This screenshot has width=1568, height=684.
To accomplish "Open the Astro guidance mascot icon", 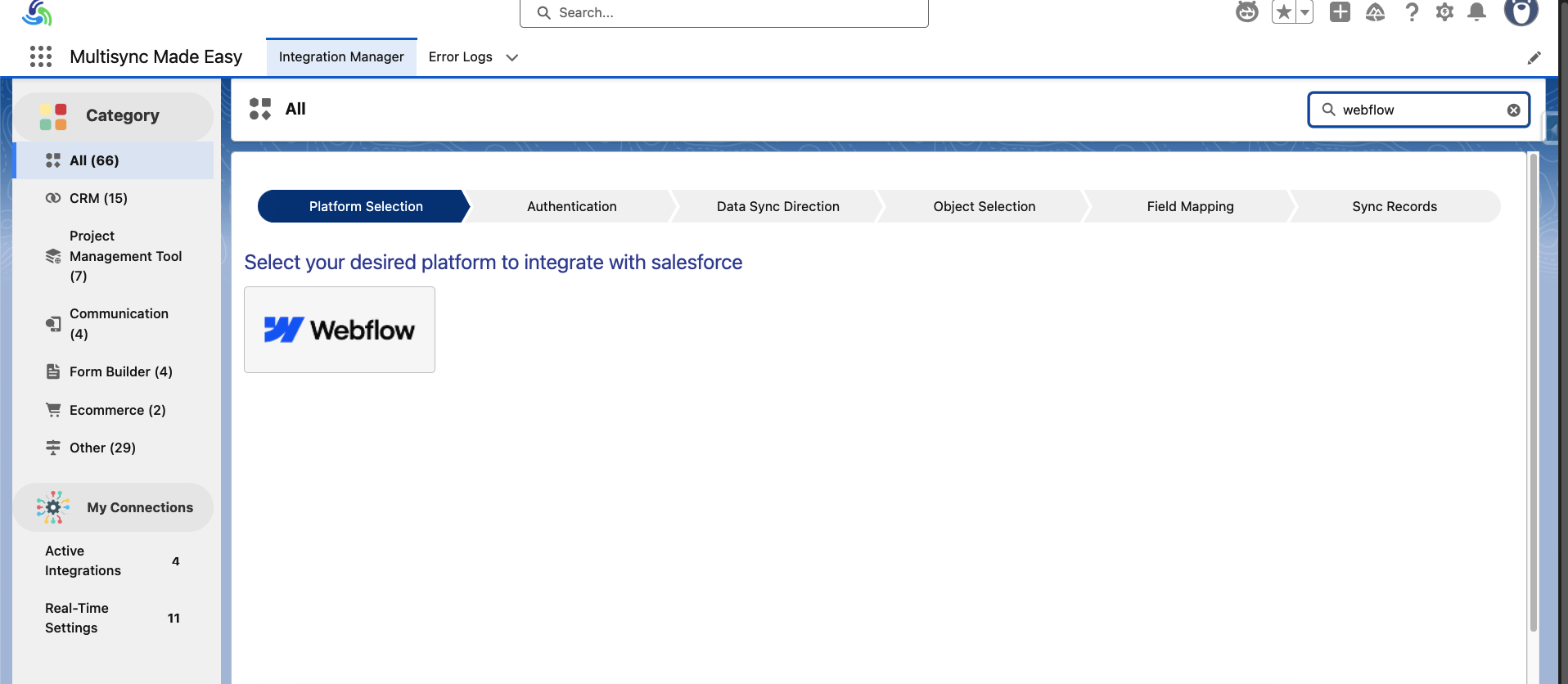I will 1247,11.
